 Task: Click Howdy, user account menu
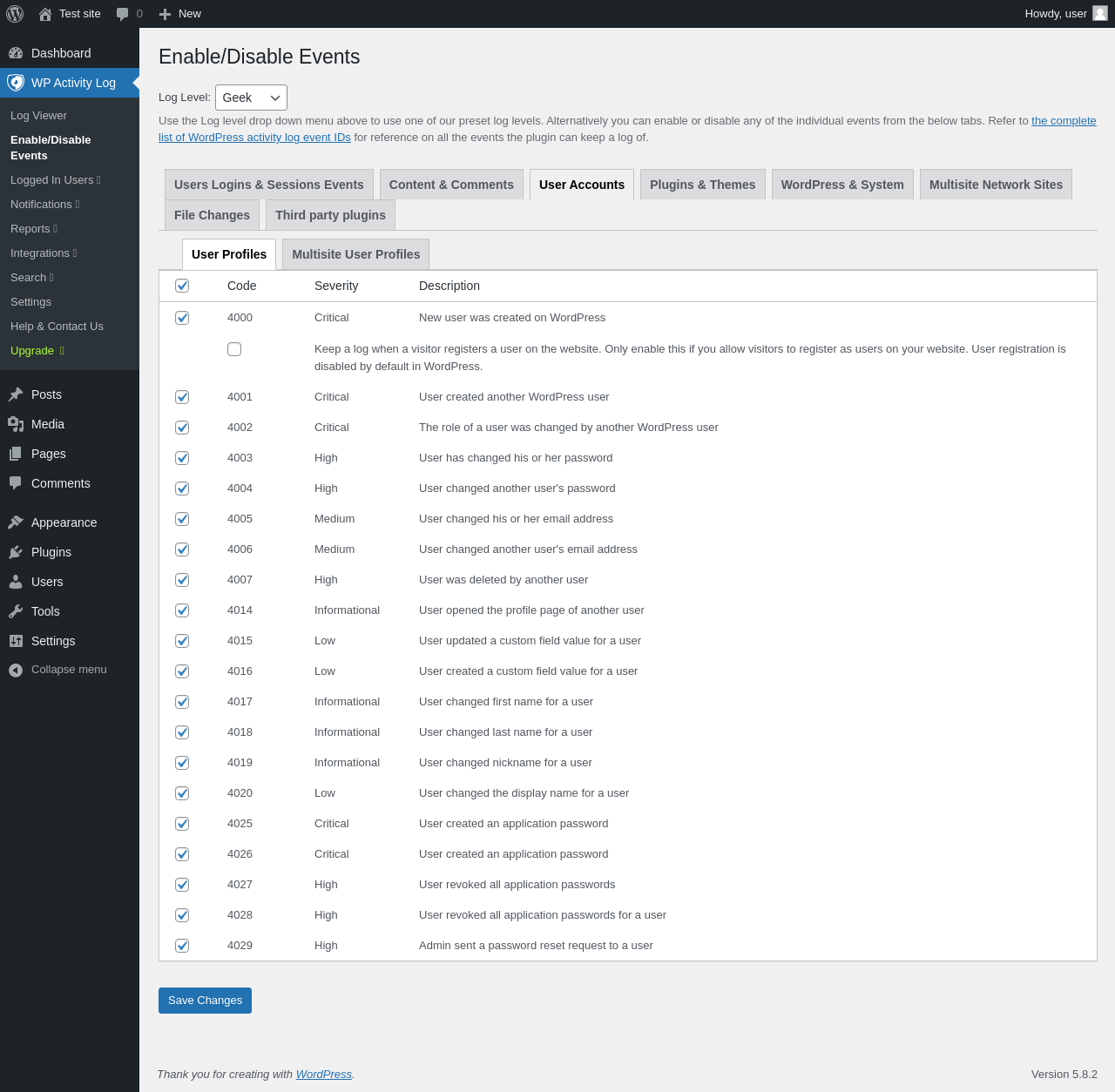(1065, 14)
